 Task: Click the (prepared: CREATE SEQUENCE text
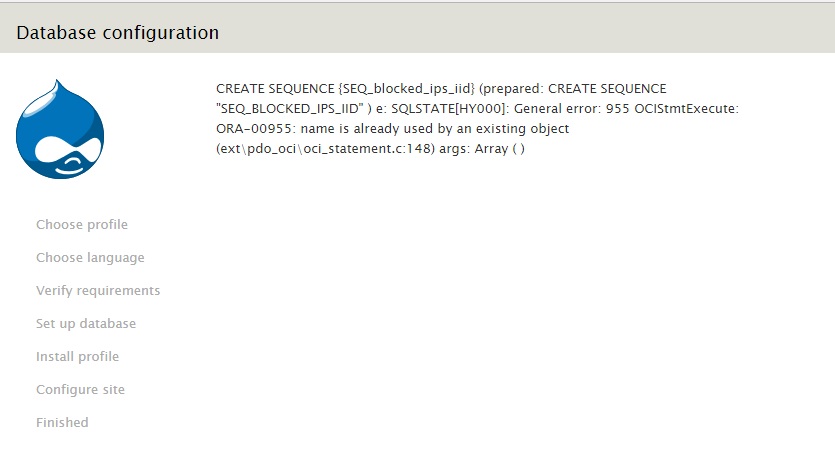(572, 89)
